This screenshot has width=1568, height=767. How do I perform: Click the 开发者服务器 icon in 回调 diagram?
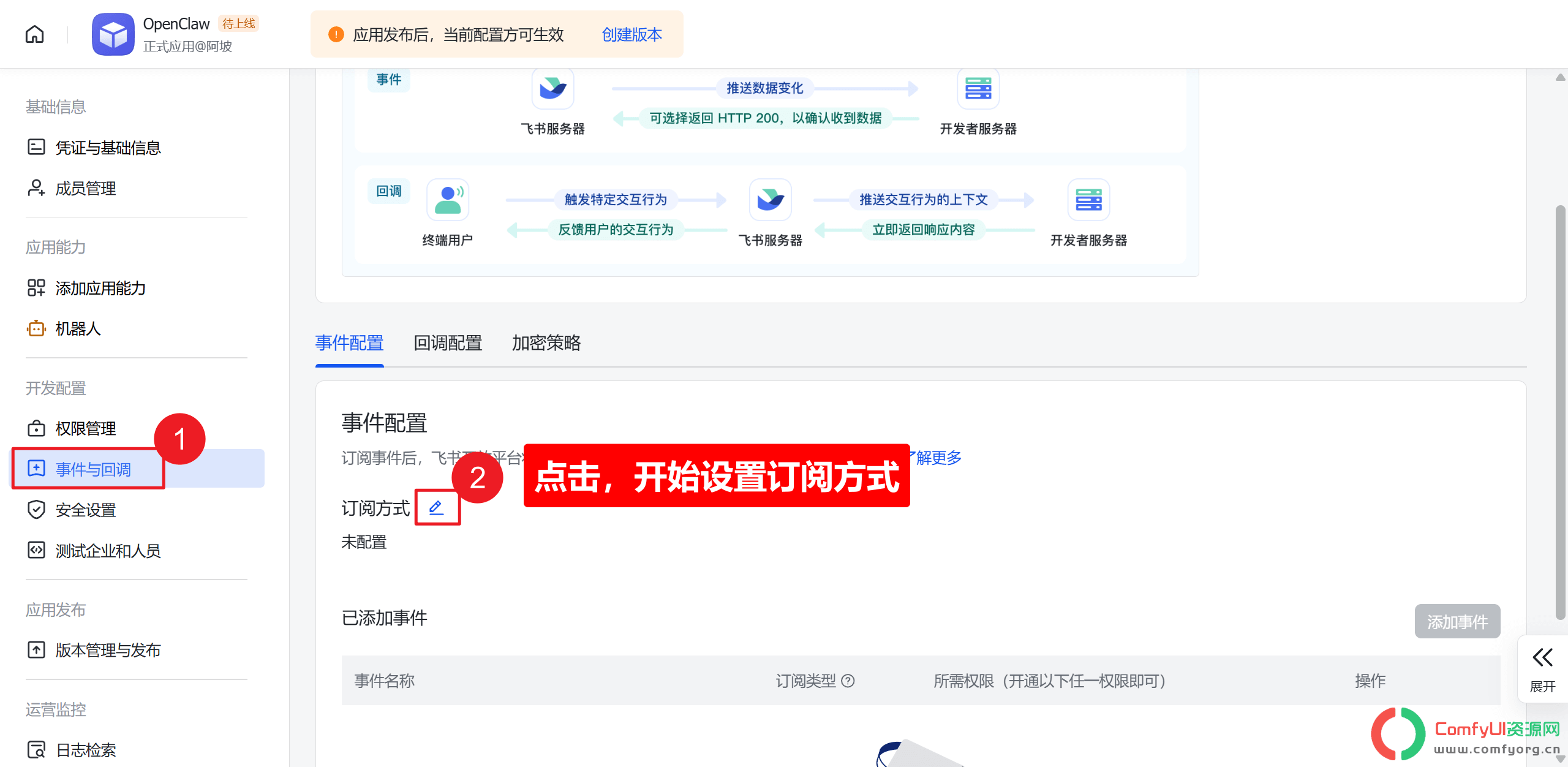click(x=1088, y=200)
